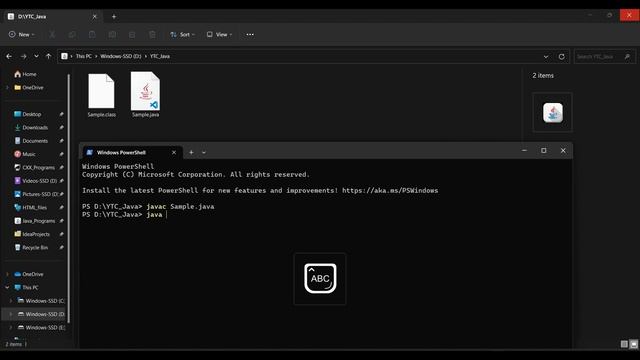Click This PC in the address bar

(x=84, y=56)
